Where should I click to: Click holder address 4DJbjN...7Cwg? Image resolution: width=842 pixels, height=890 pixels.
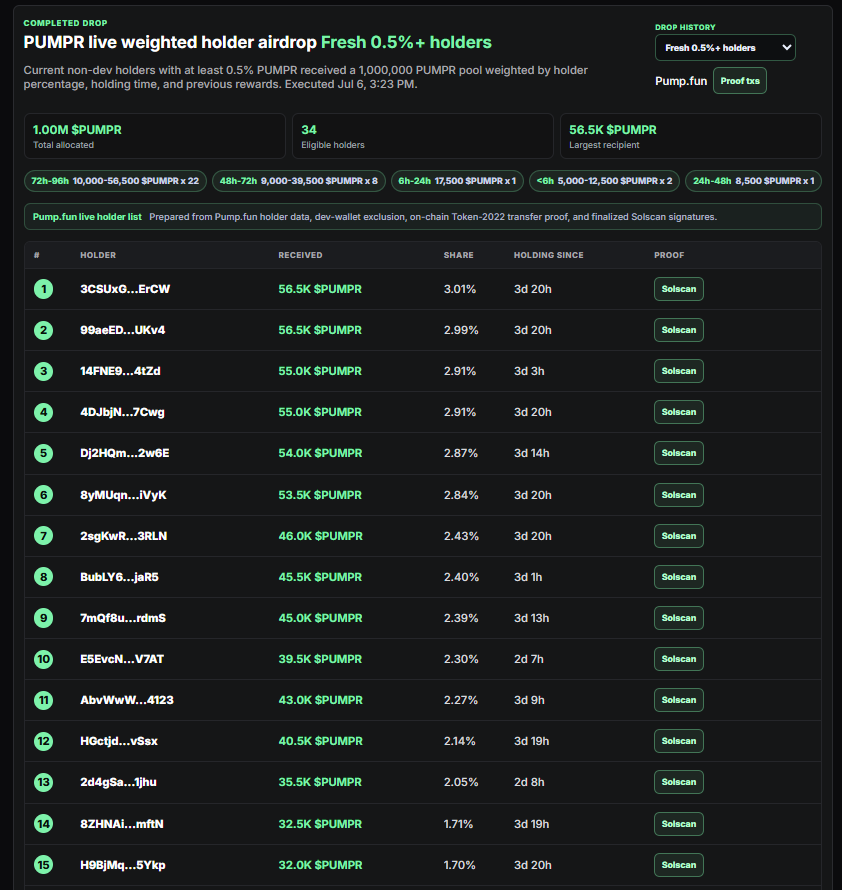[122, 412]
